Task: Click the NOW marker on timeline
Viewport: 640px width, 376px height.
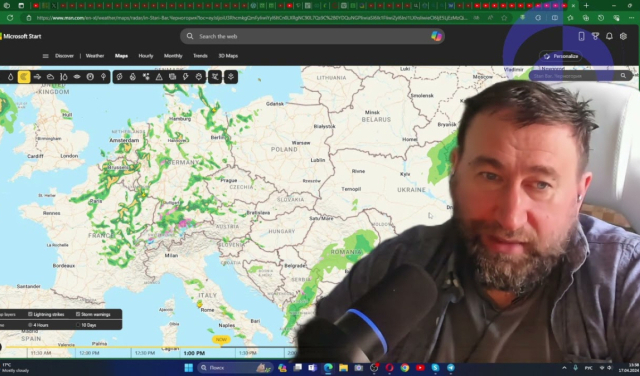Action: 221,340
